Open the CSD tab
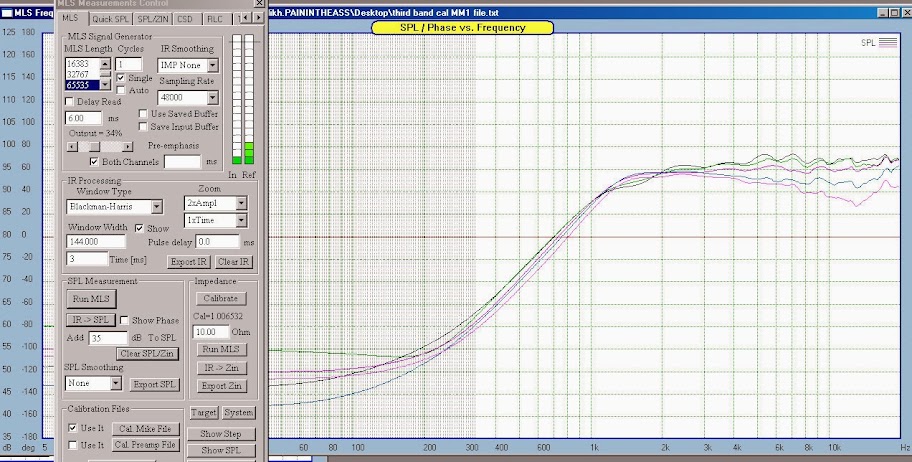The image size is (912, 462). 187,19
